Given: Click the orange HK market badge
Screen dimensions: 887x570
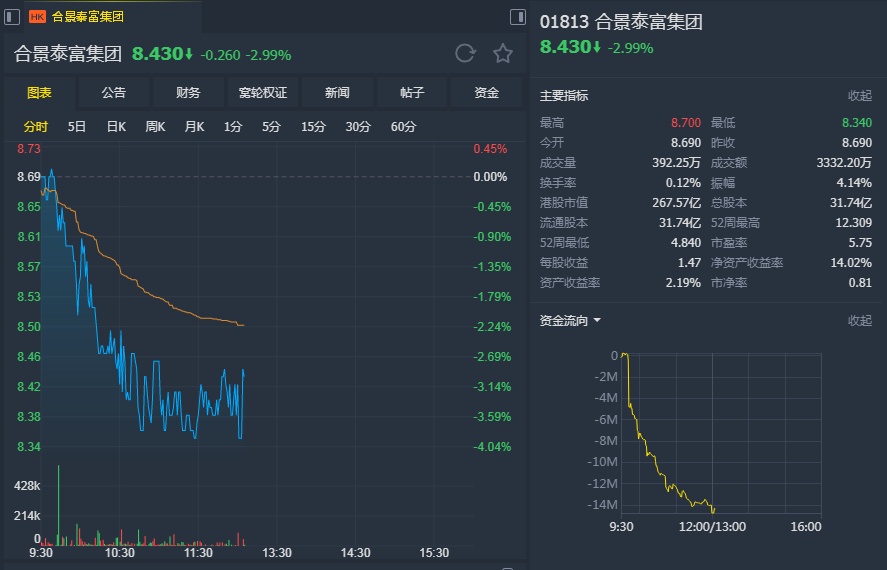Looking at the screenshot, I should coord(37,17).
